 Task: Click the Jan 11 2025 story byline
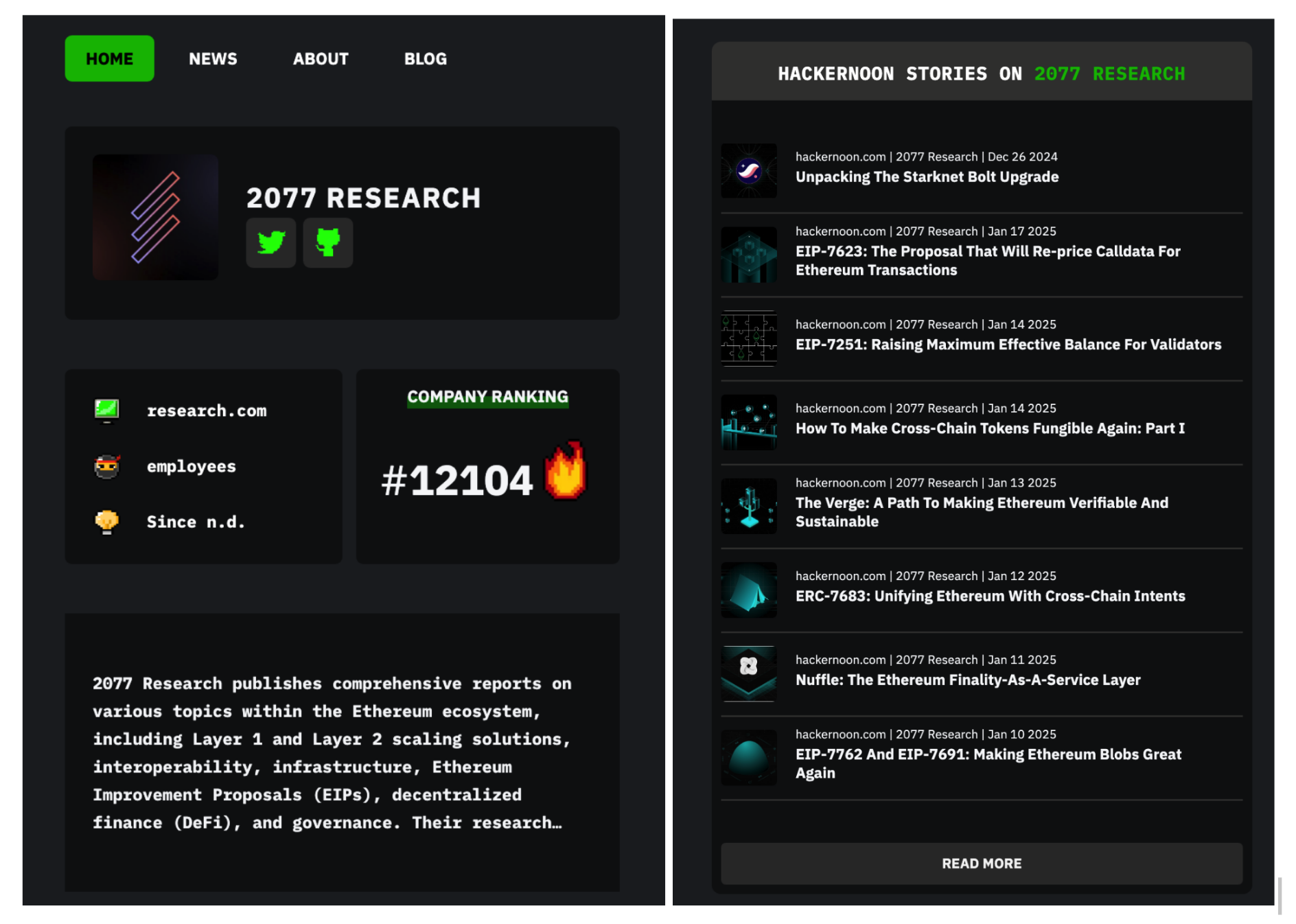tap(925, 660)
